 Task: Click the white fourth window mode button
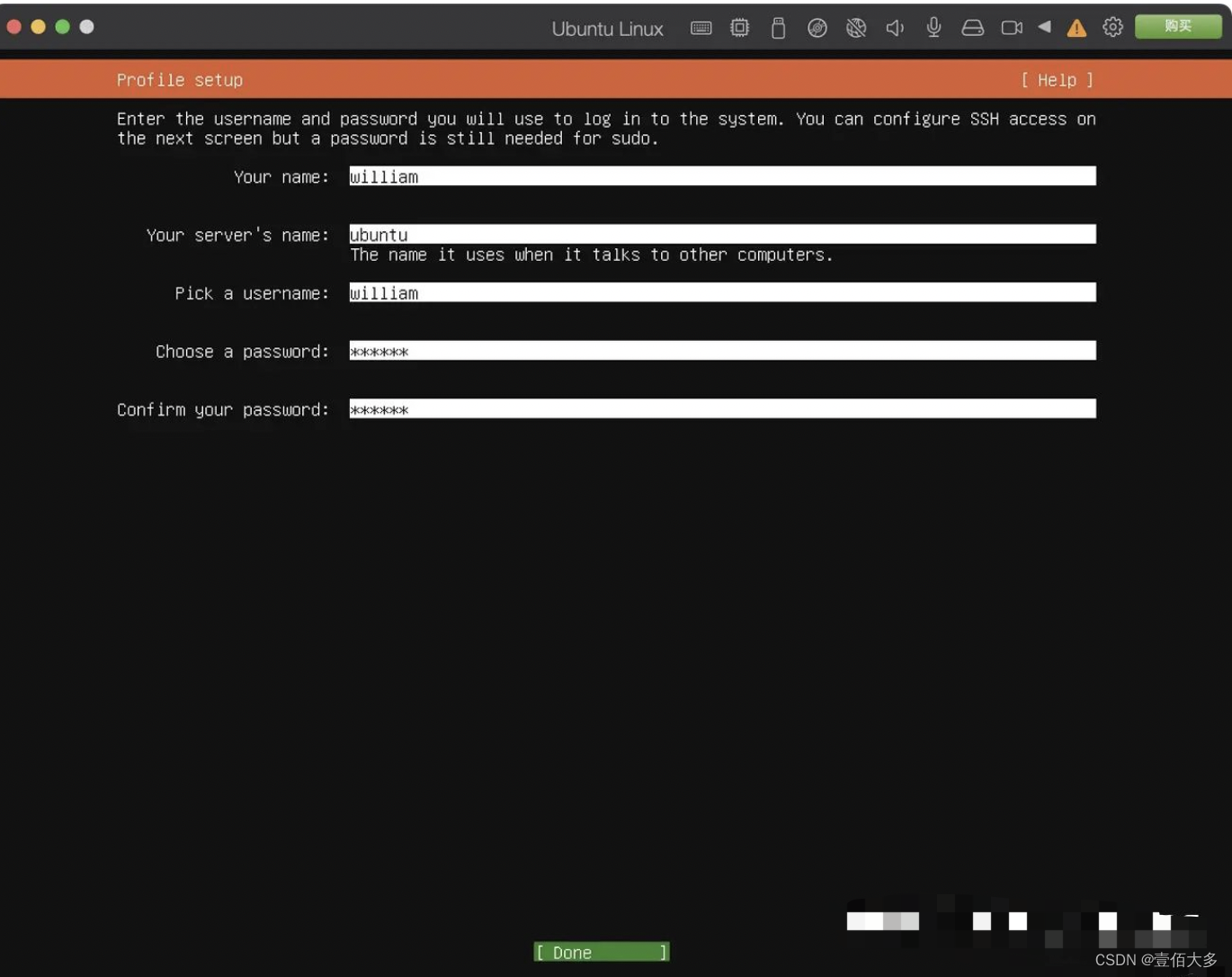(x=86, y=27)
